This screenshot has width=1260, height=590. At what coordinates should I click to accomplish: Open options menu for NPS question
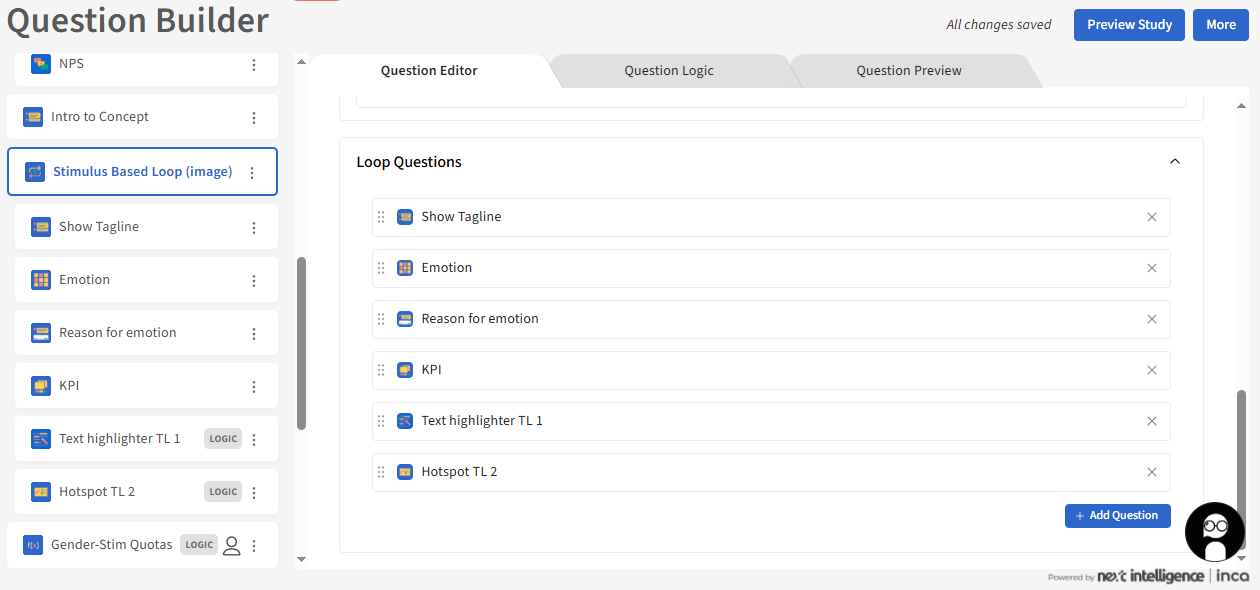pos(254,64)
